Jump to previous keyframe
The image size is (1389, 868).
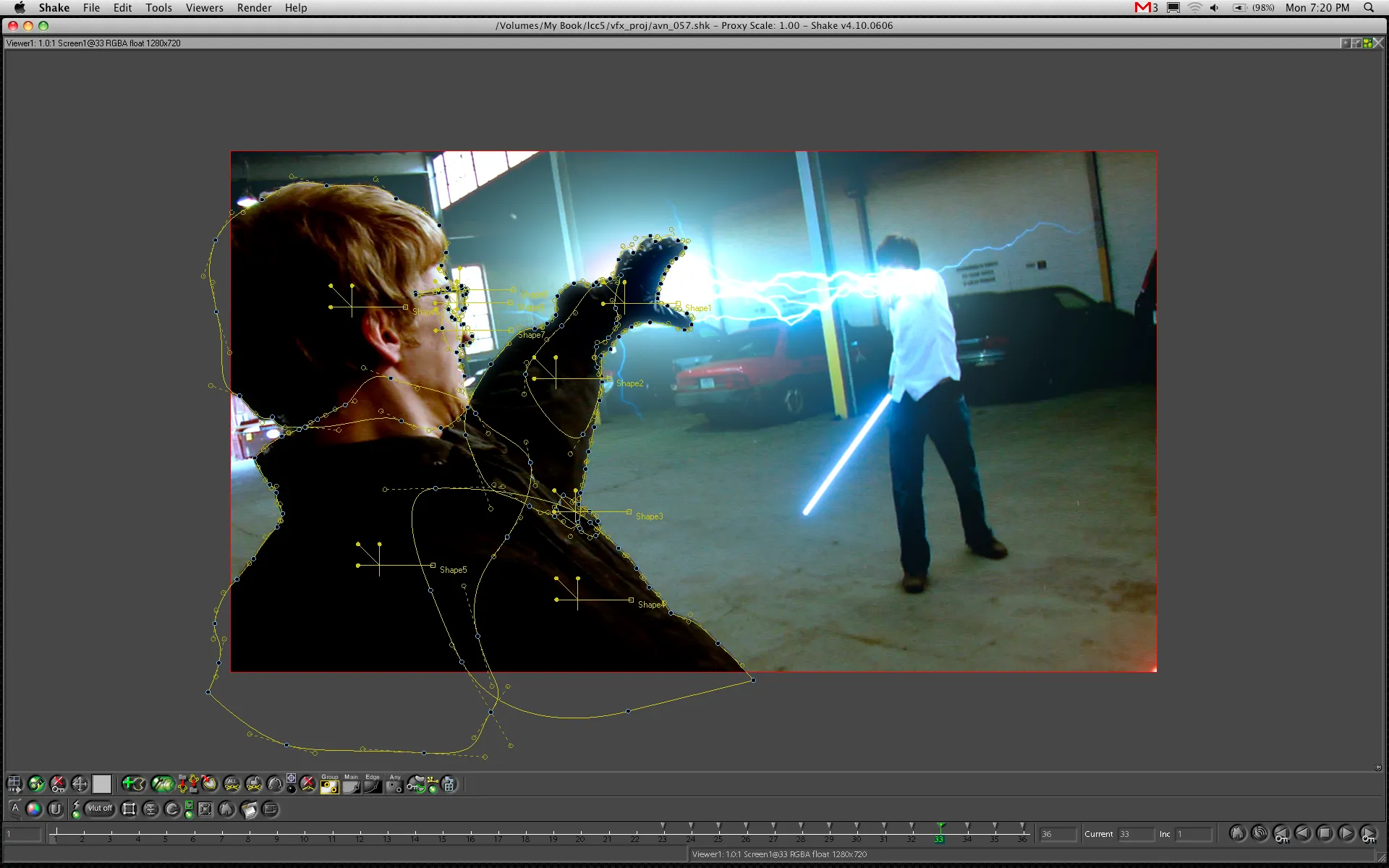(x=1281, y=834)
